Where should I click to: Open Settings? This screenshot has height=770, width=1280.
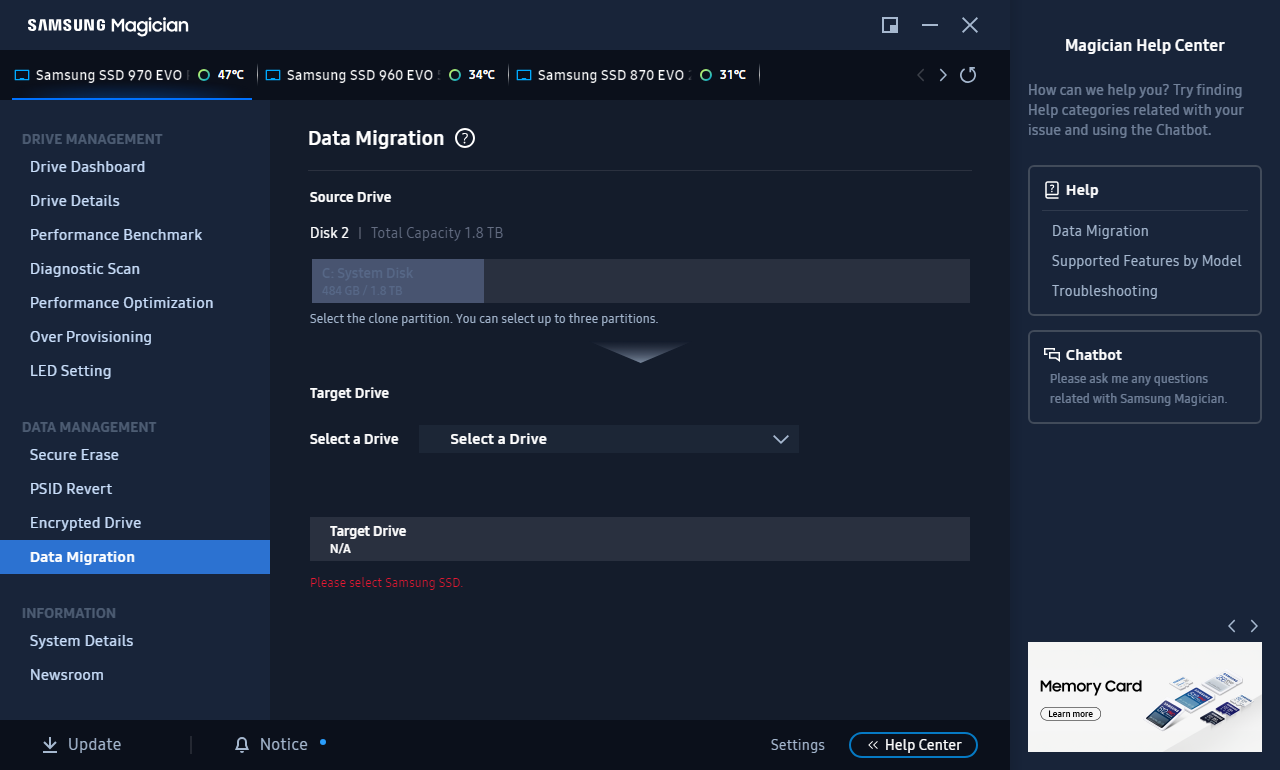798,745
